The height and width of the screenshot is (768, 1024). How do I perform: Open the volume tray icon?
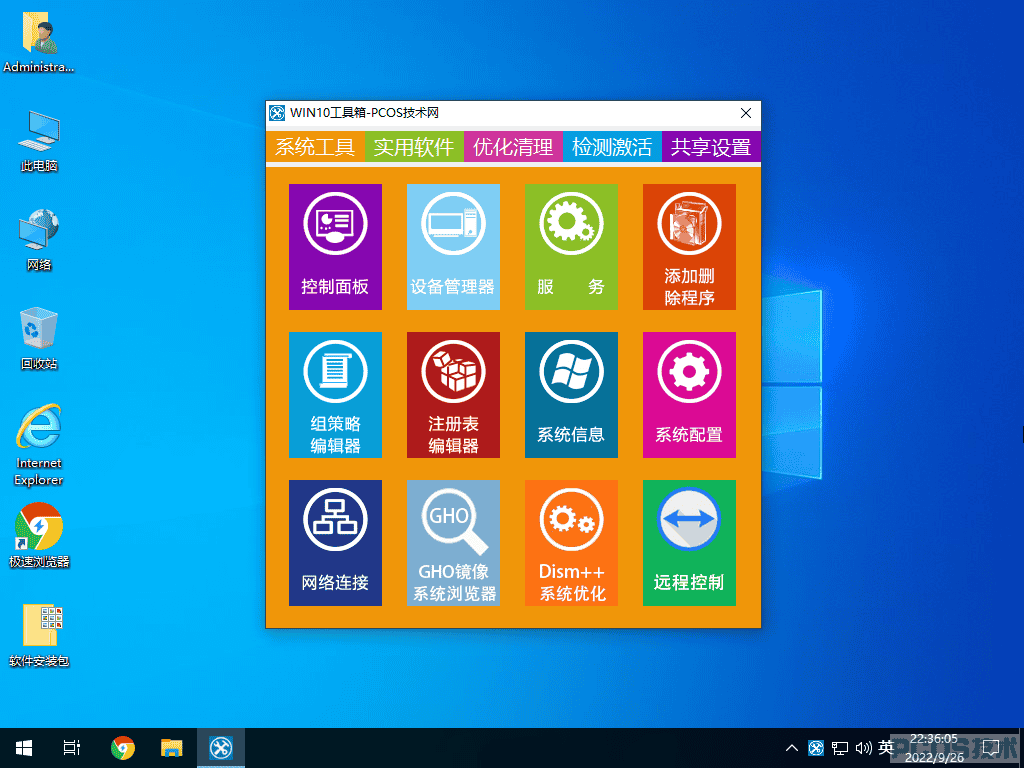863,748
